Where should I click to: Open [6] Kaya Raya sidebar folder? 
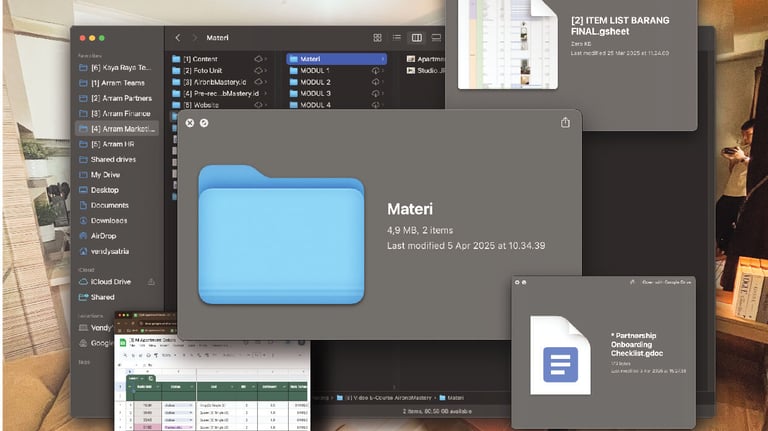(117, 68)
